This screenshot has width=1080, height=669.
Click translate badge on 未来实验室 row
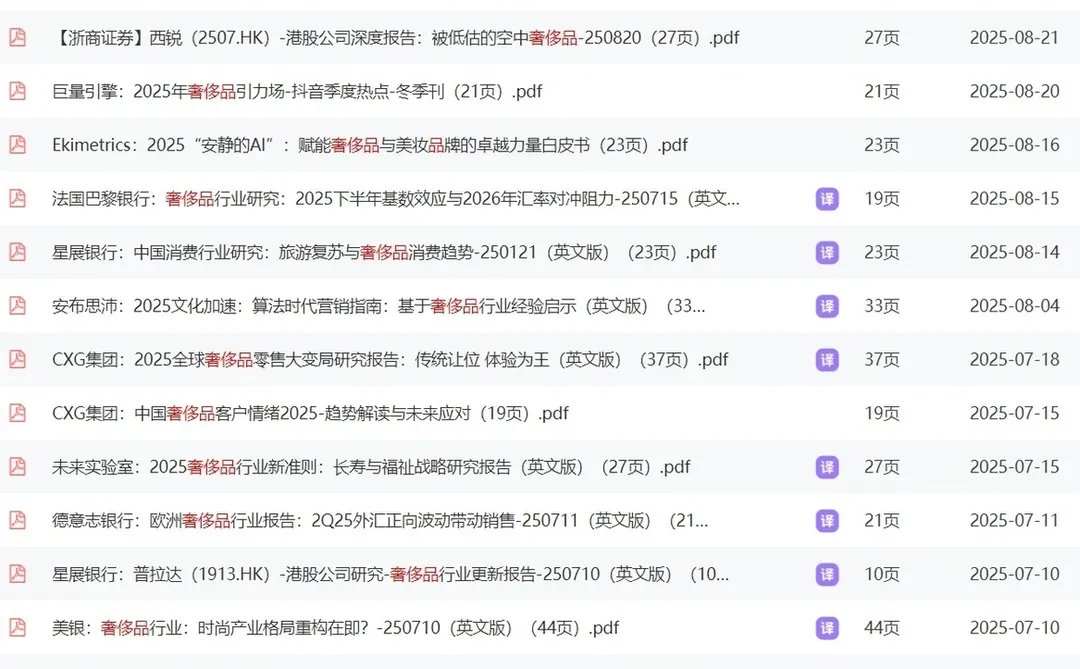(827, 467)
